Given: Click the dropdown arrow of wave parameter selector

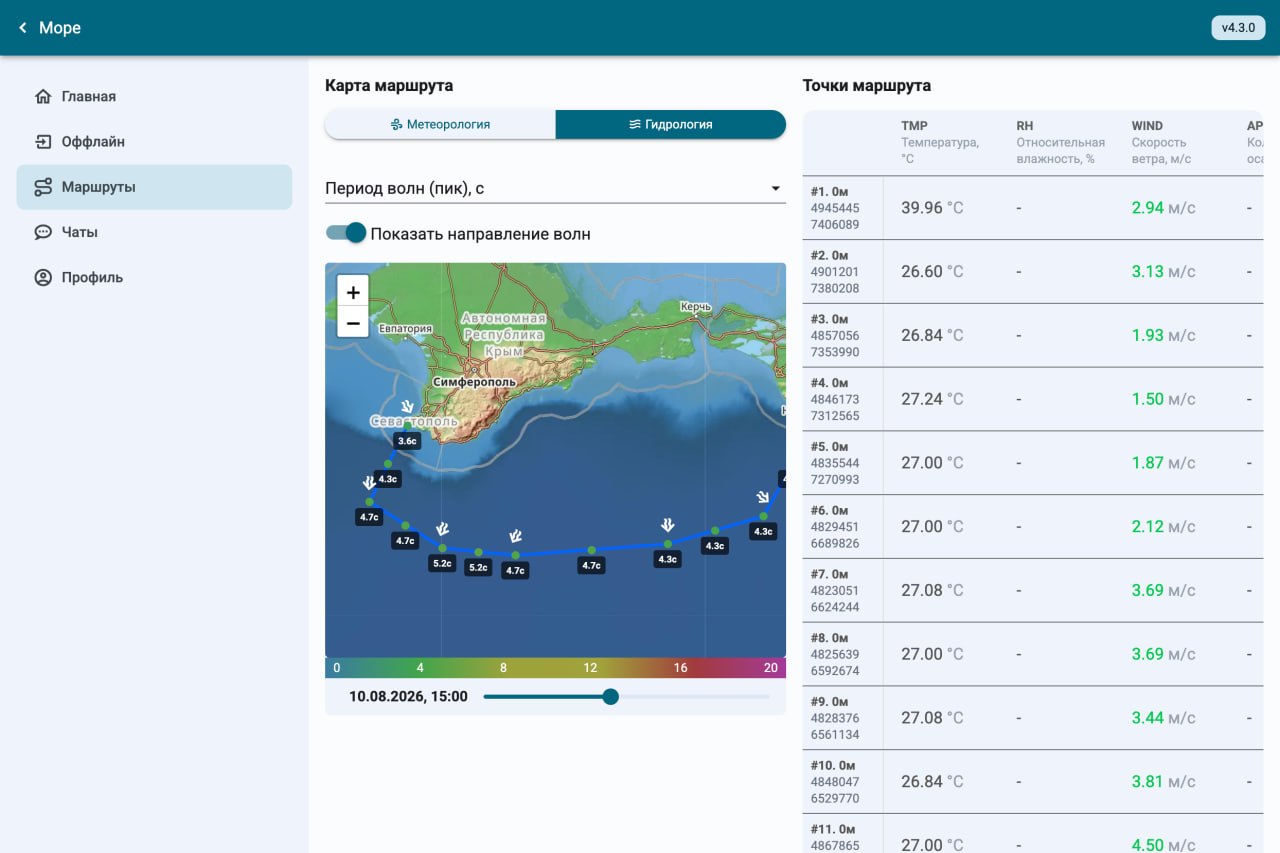Looking at the screenshot, I should (x=775, y=189).
